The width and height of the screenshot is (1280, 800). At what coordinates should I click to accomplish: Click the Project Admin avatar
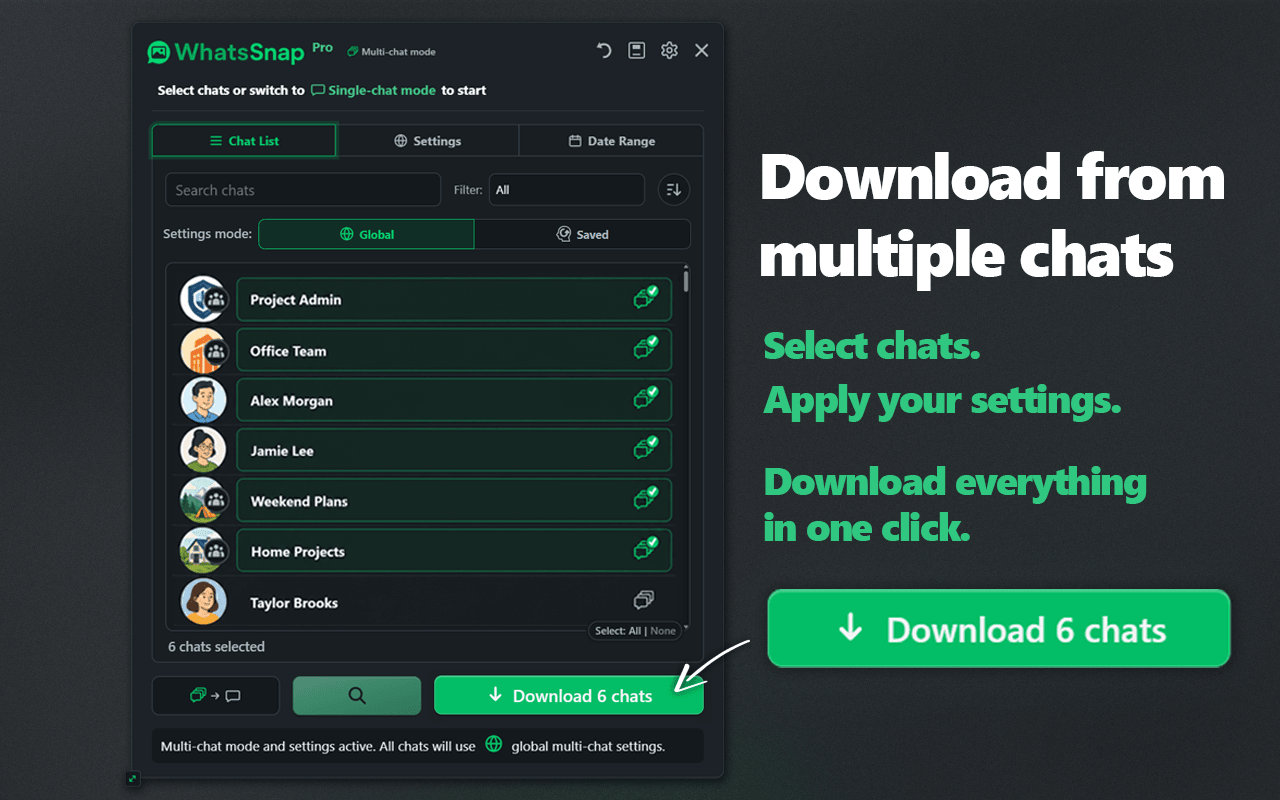[203, 299]
